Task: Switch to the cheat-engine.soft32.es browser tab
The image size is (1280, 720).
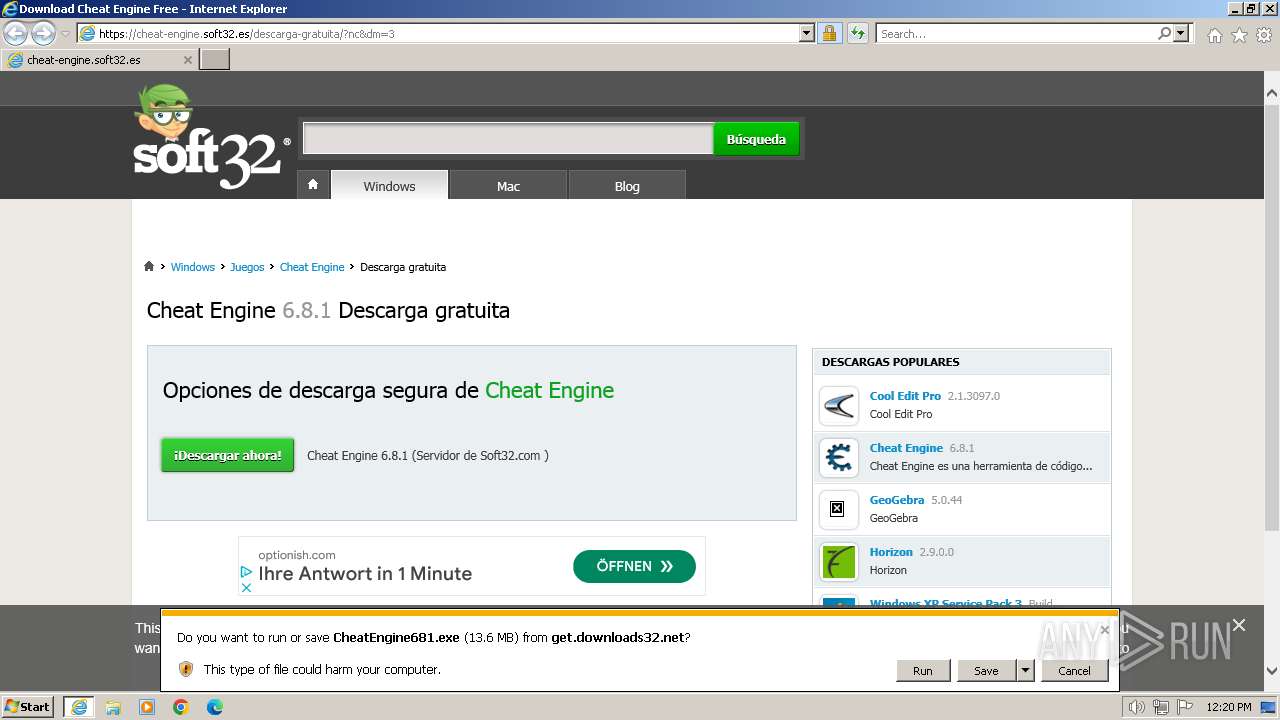Action: pyautogui.click(x=100, y=60)
